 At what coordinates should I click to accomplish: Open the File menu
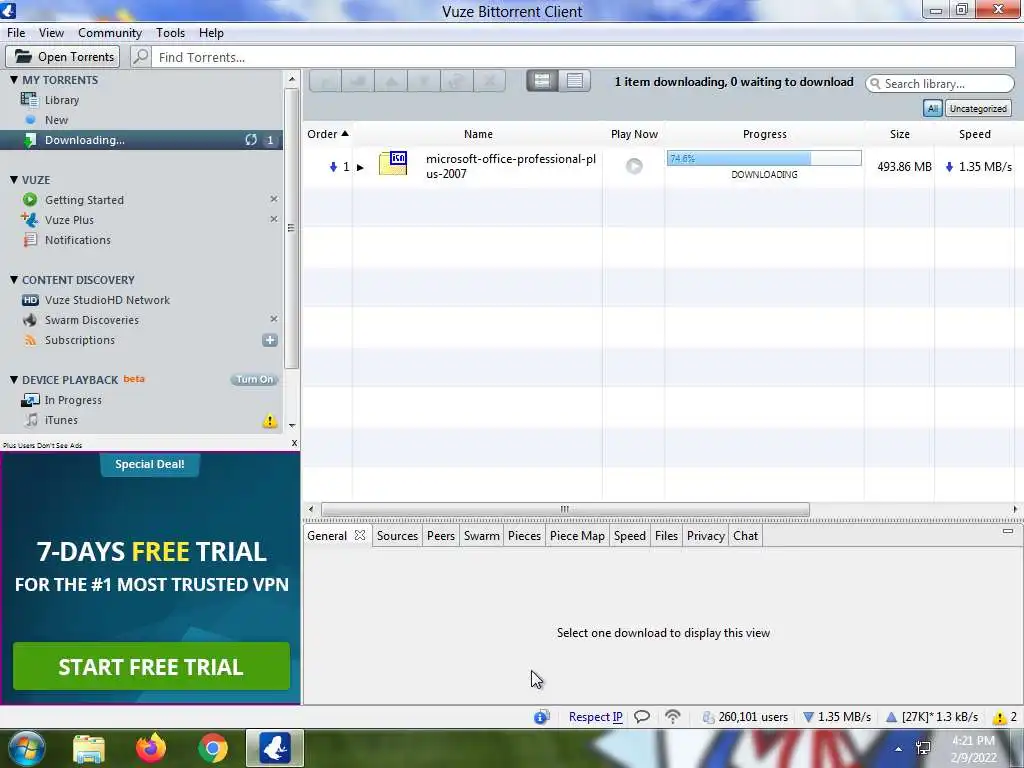(x=16, y=33)
